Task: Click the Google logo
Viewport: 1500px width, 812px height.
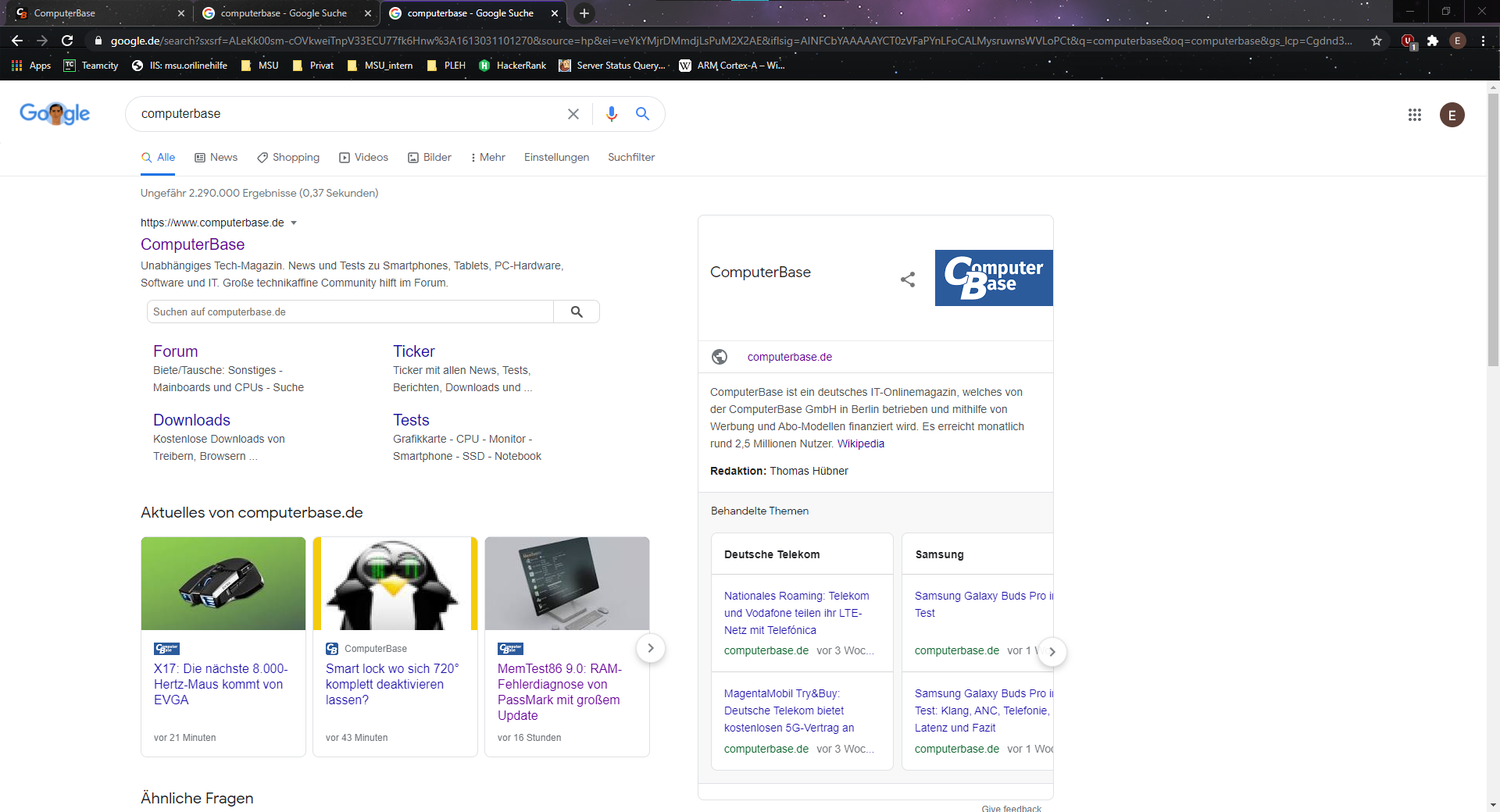Action: (x=55, y=114)
